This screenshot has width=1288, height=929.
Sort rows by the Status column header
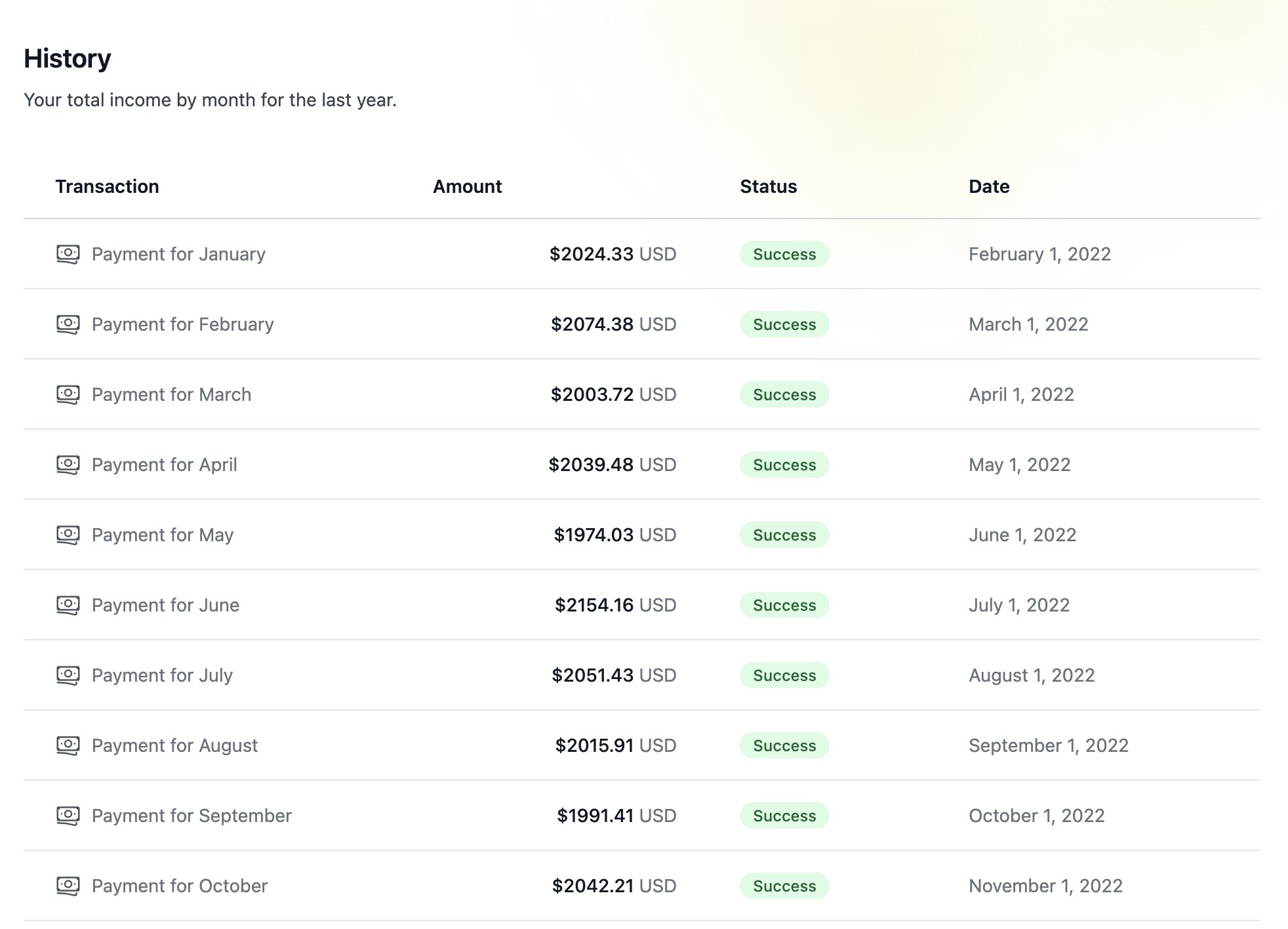coord(768,186)
